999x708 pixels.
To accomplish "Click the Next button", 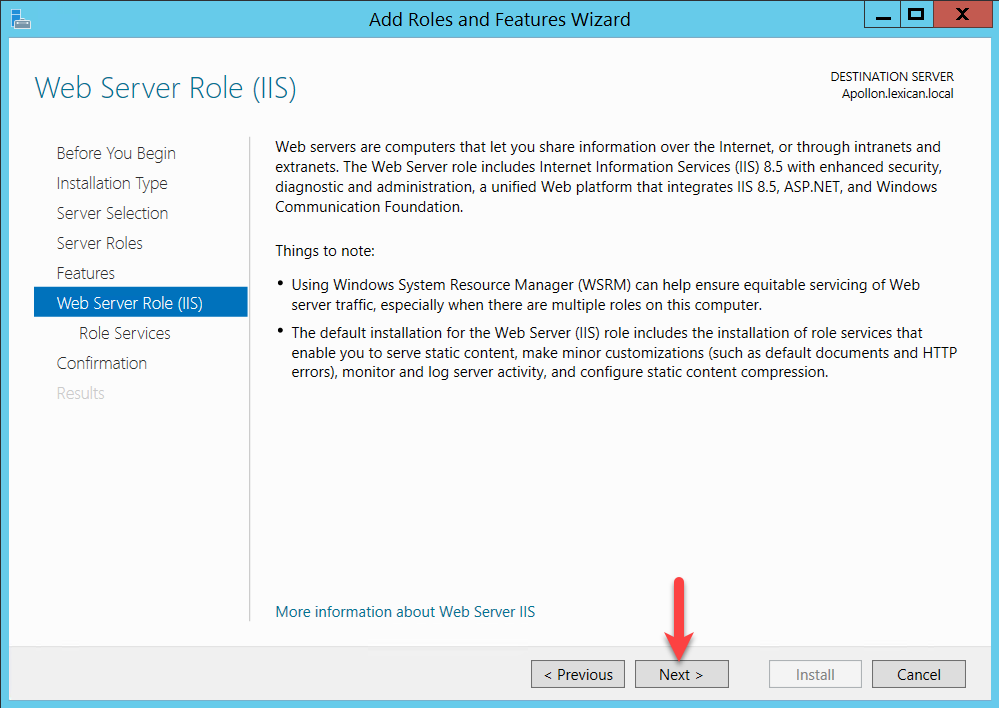I will (x=682, y=674).
